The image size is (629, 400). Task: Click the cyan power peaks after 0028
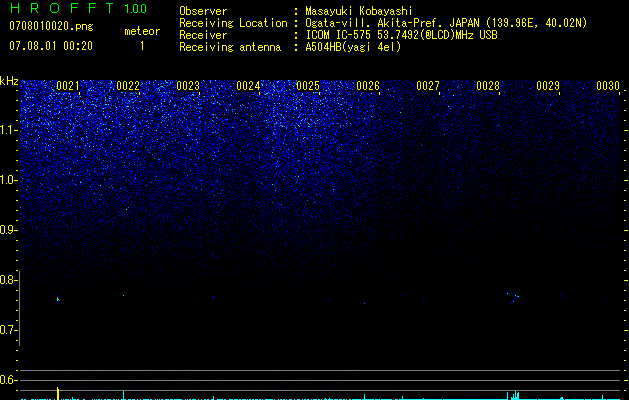point(514,395)
